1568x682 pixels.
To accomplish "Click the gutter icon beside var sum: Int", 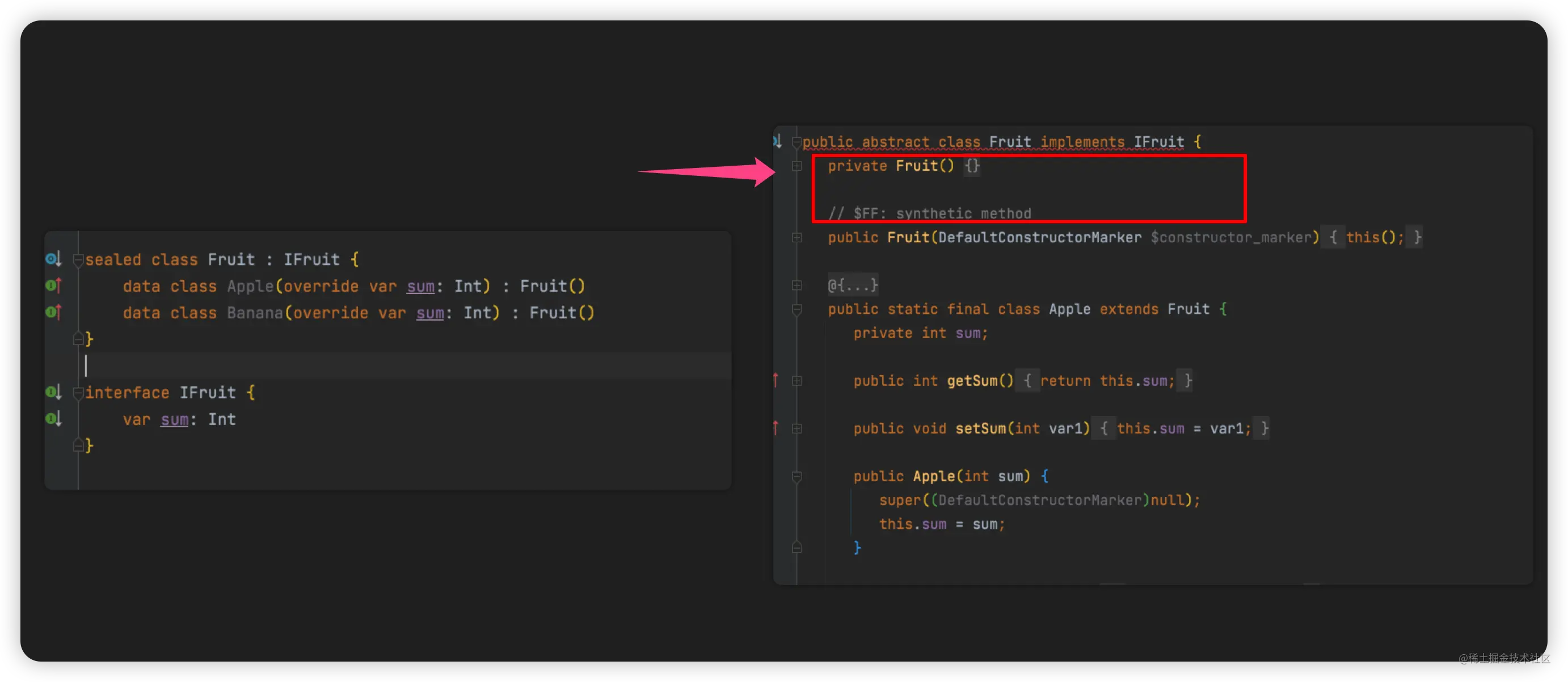I will pos(53,419).
